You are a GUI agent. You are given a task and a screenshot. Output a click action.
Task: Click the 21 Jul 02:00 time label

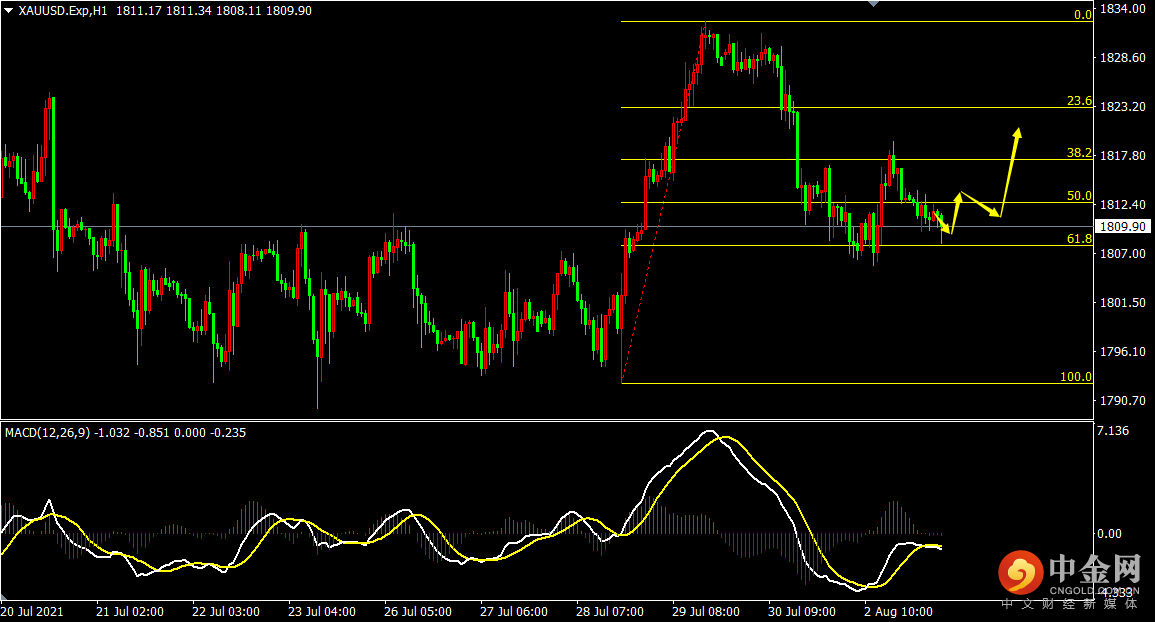click(x=130, y=612)
